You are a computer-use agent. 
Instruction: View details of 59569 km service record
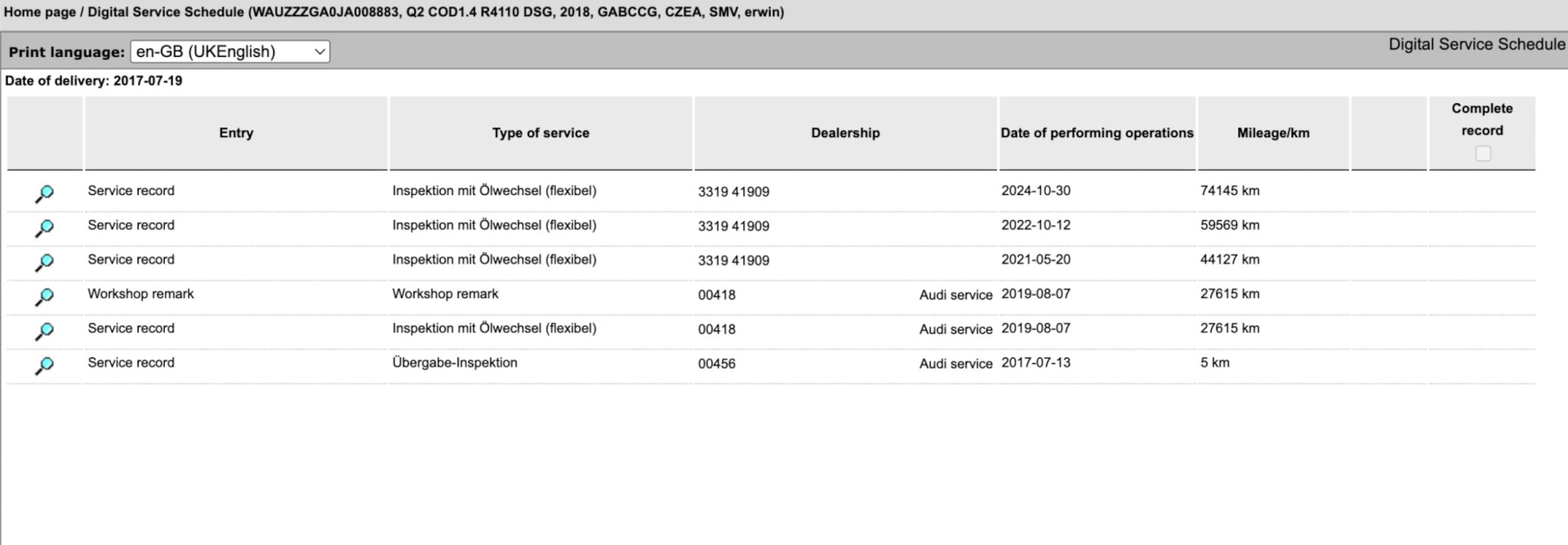click(44, 228)
